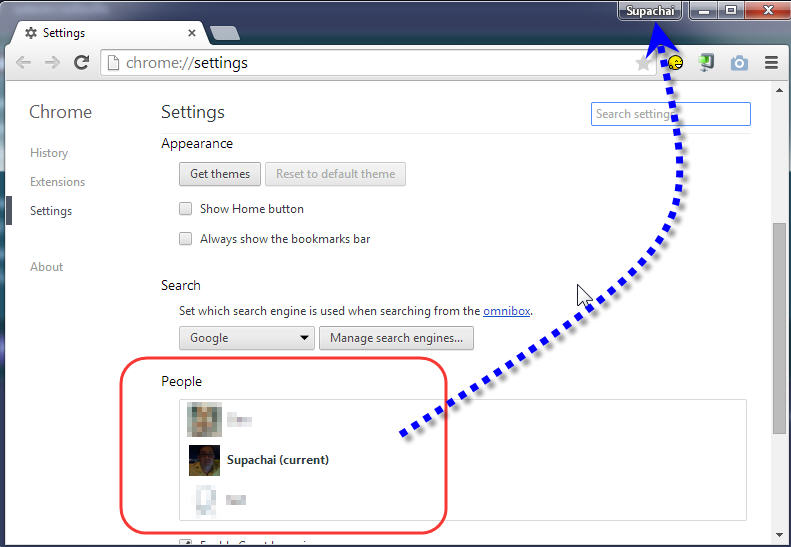
Task: Expand the Google search engine dropdown
Action: (247, 338)
